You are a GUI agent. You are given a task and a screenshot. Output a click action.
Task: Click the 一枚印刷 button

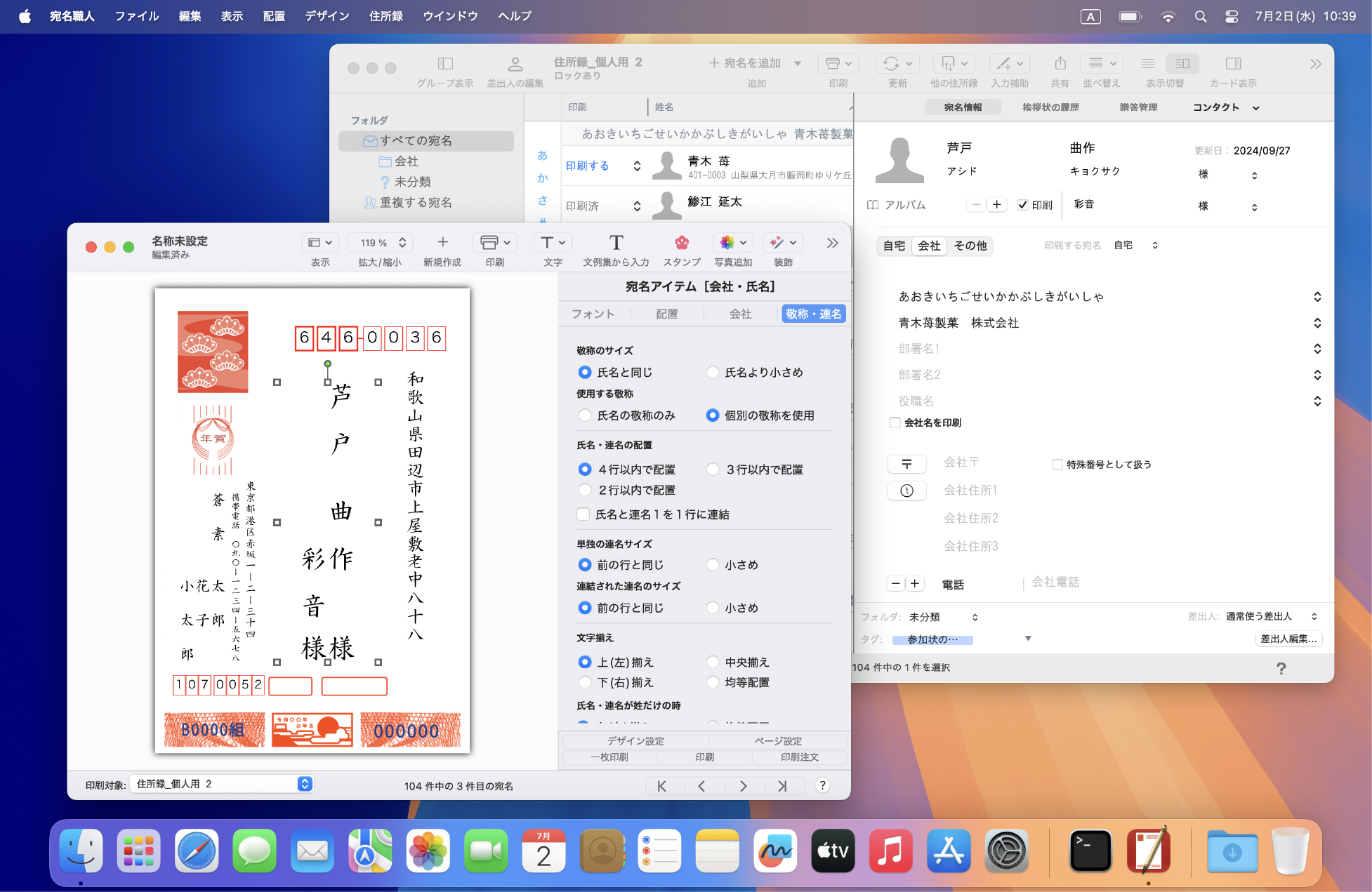click(609, 757)
